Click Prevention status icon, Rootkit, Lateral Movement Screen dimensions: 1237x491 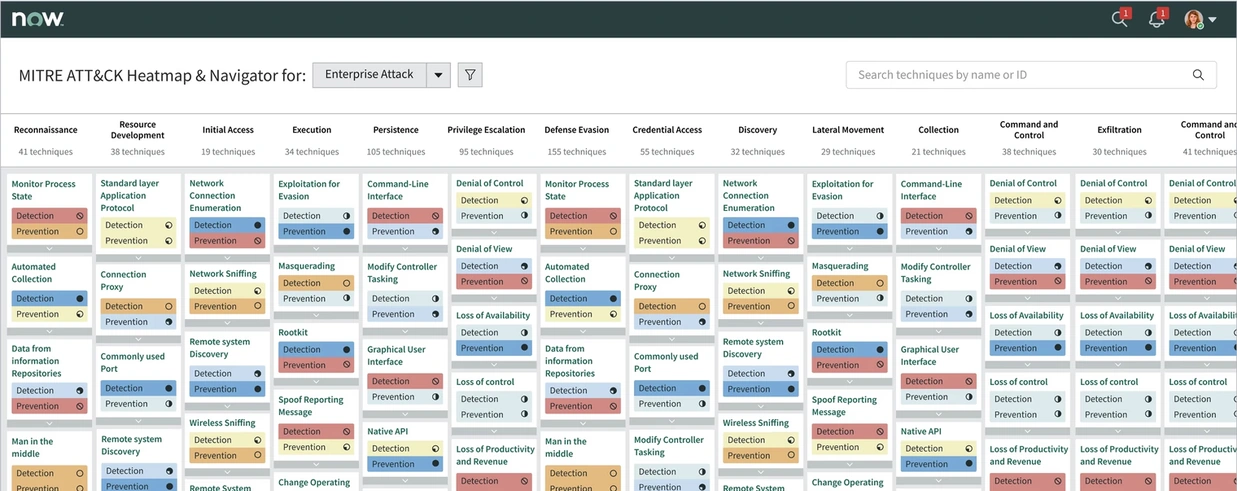pyautogui.click(x=881, y=365)
